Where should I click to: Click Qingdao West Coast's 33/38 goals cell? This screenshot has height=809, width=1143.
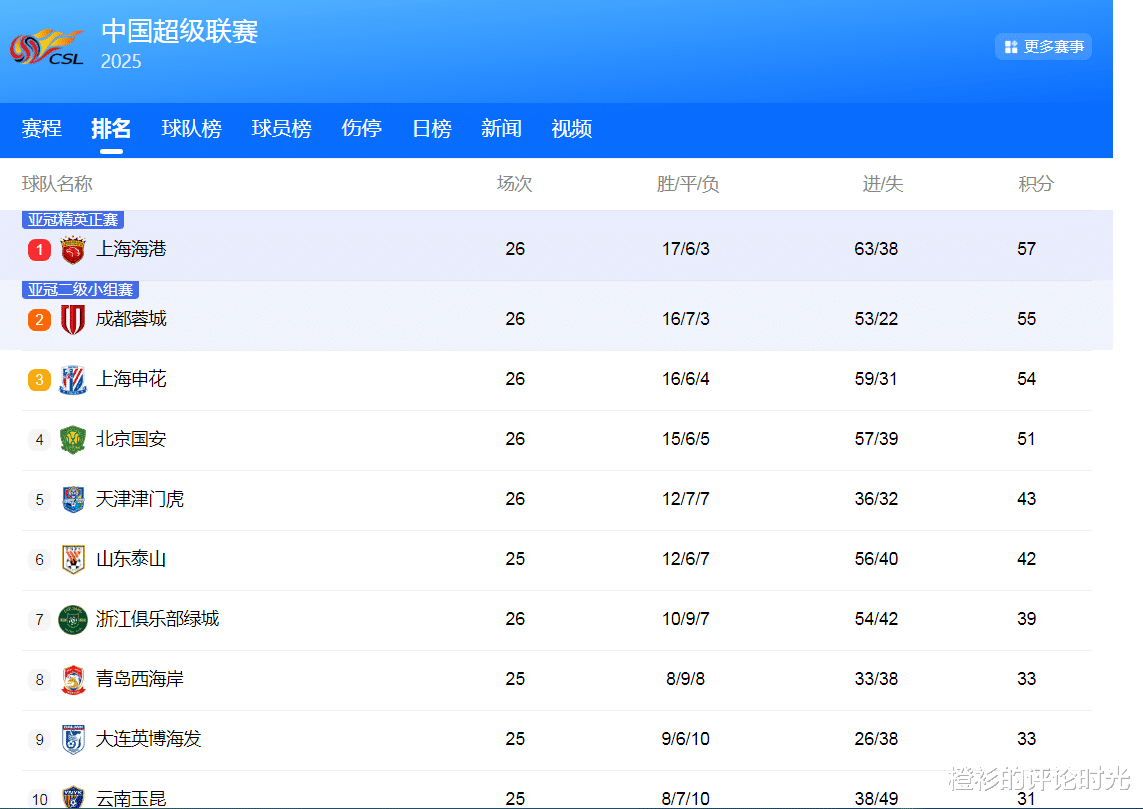point(876,679)
